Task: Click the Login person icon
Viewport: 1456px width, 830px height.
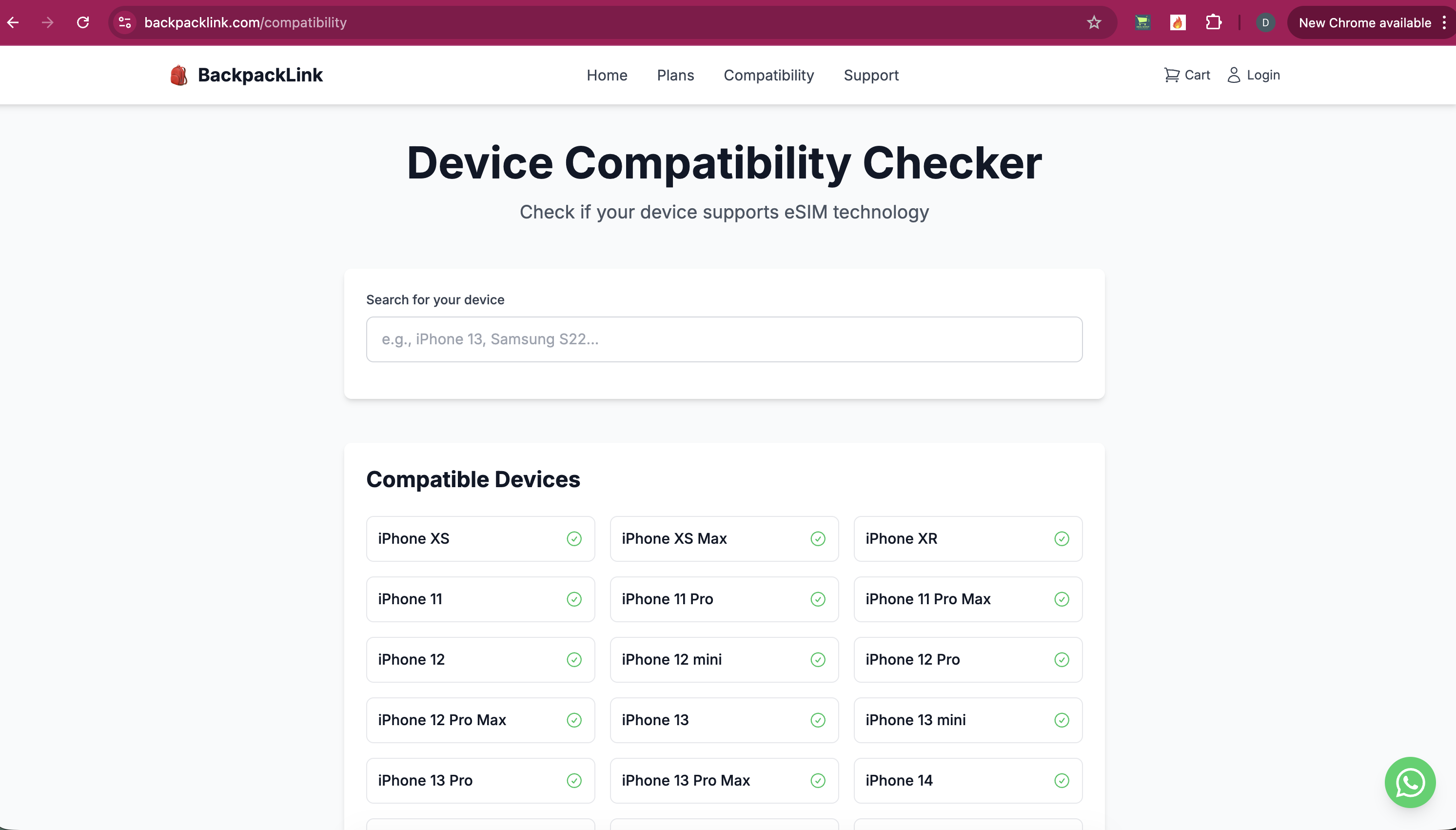Action: click(1234, 75)
